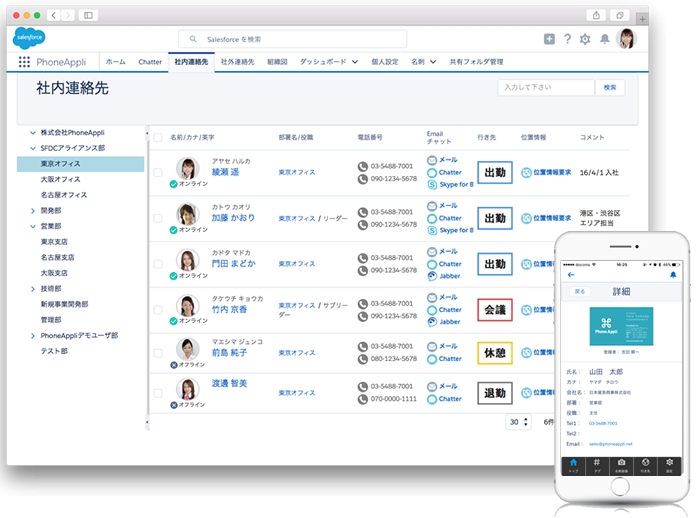Select 新規事業開発部 in the tree
This screenshot has width=700, height=518.
(64, 305)
